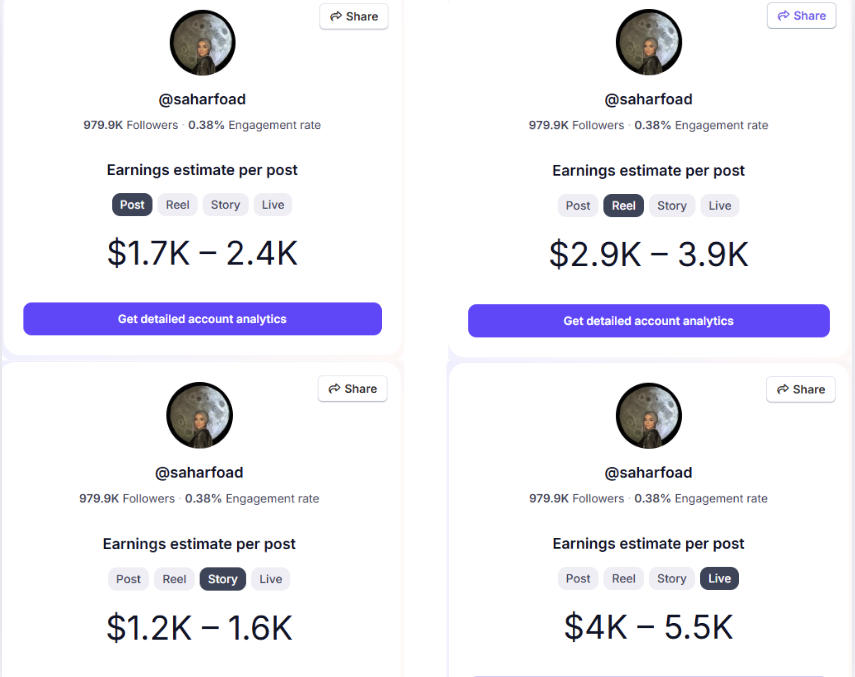Click Get detailed account analytics in right card

(x=648, y=321)
